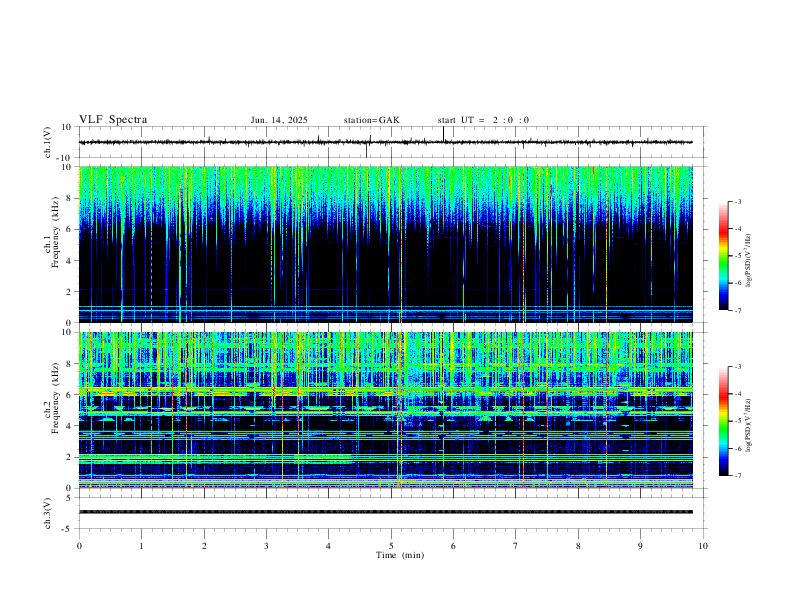Viewport: 792px width, 612px height.
Task: Click the time axis tick label '1'
Action: click(141, 546)
